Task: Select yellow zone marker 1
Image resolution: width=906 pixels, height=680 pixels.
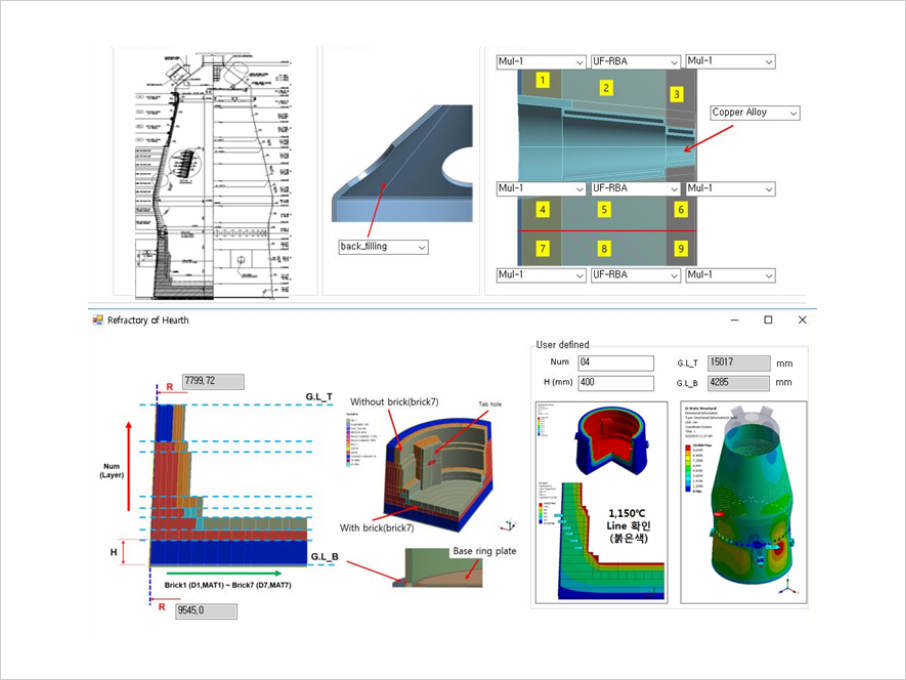Action: [542, 80]
